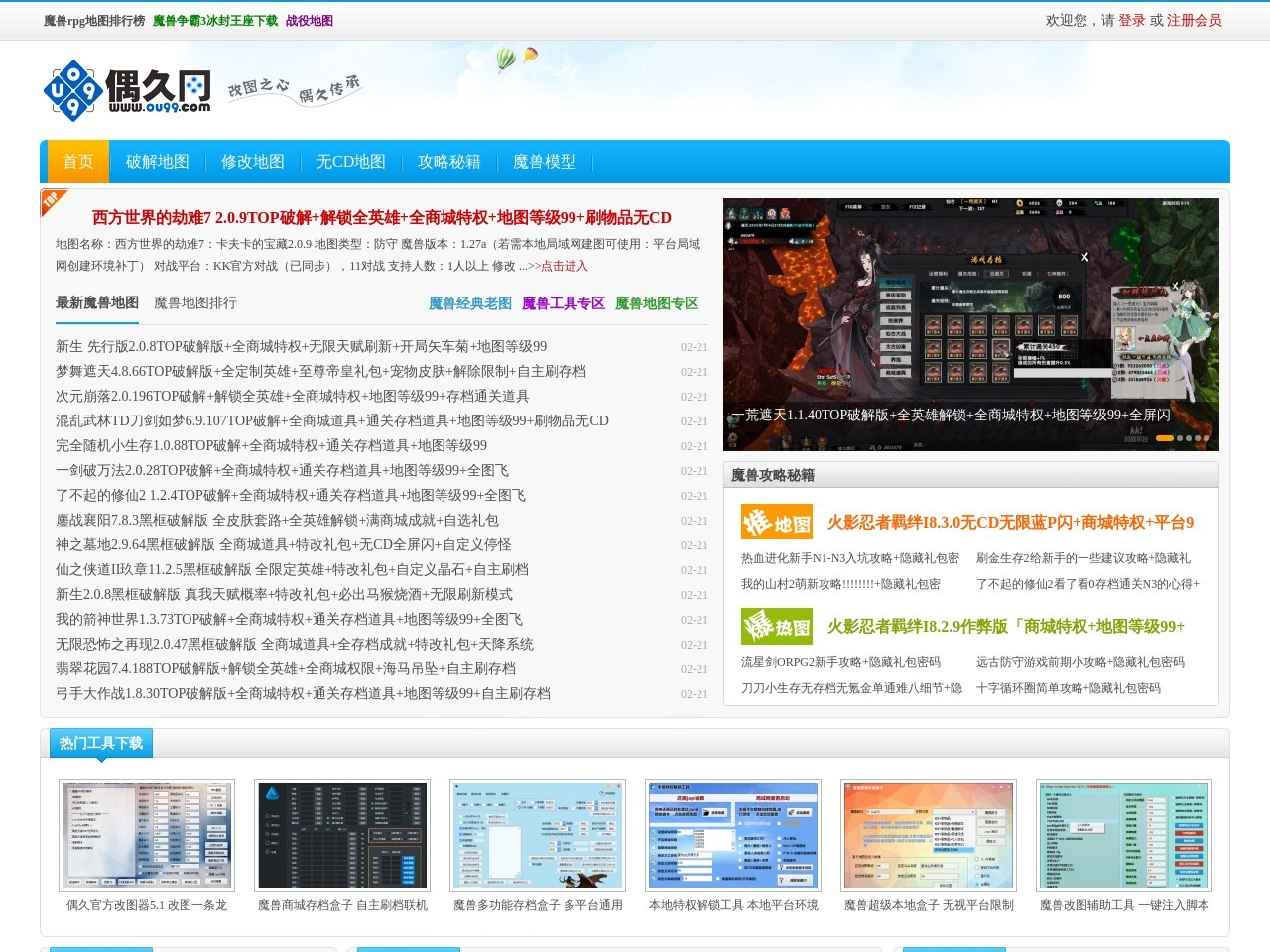The height and width of the screenshot is (952, 1270).
Task: Open 了不起的修仙2看了看0存档 link
Action: 1087,584
